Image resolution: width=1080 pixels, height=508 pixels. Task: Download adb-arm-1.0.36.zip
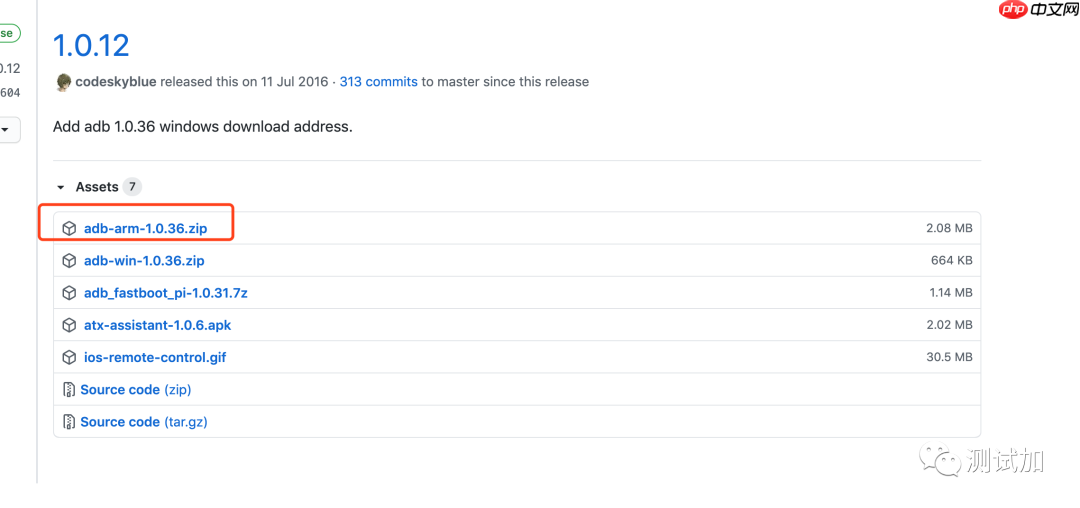point(145,229)
